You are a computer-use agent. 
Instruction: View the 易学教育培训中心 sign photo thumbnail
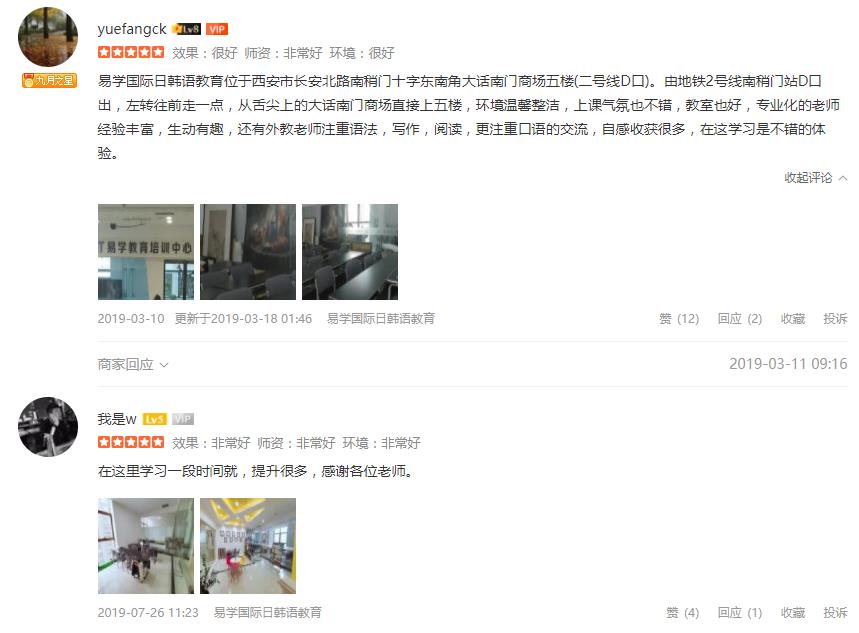pos(146,252)
